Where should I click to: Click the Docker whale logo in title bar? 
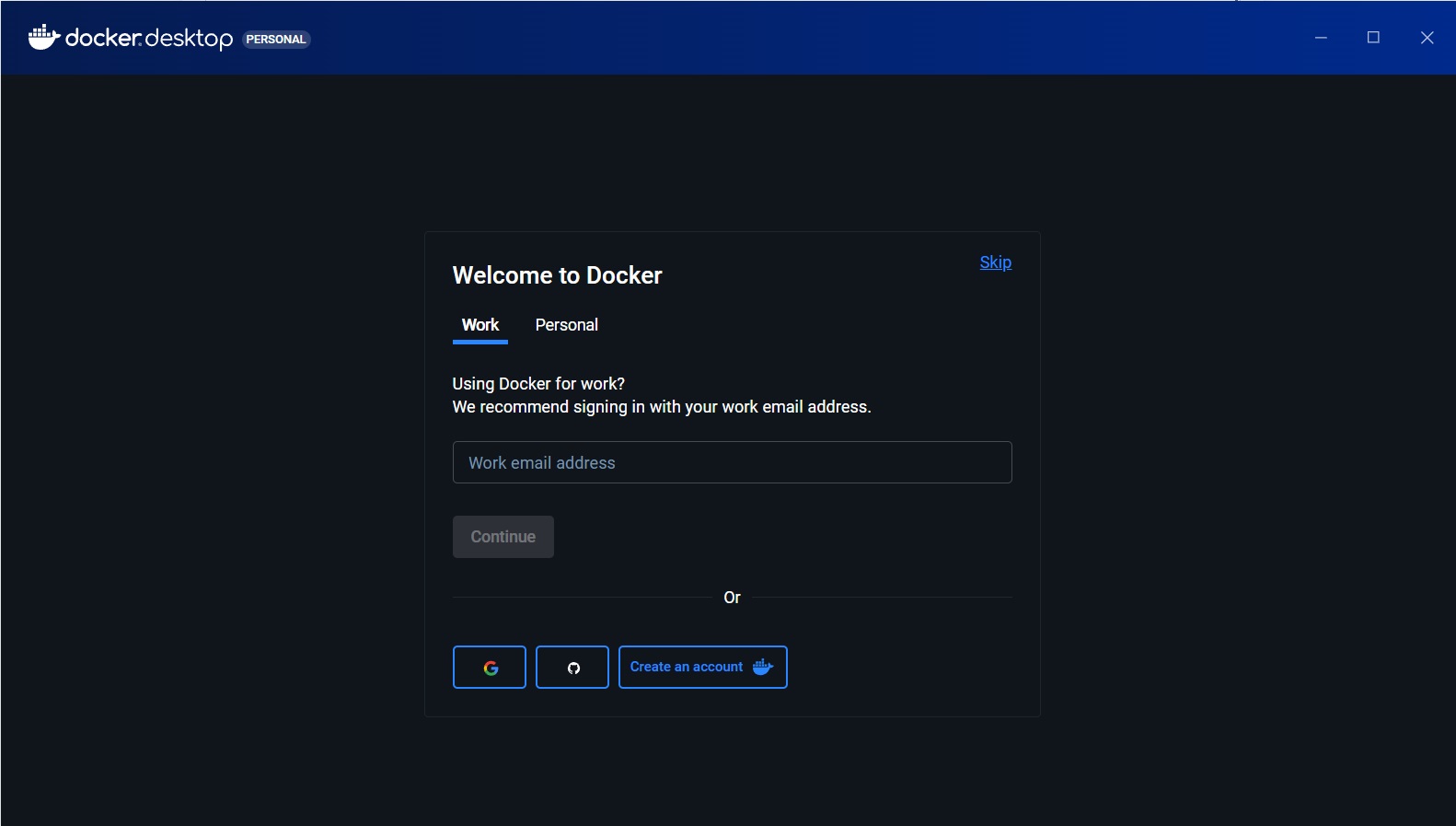(43, 38)
